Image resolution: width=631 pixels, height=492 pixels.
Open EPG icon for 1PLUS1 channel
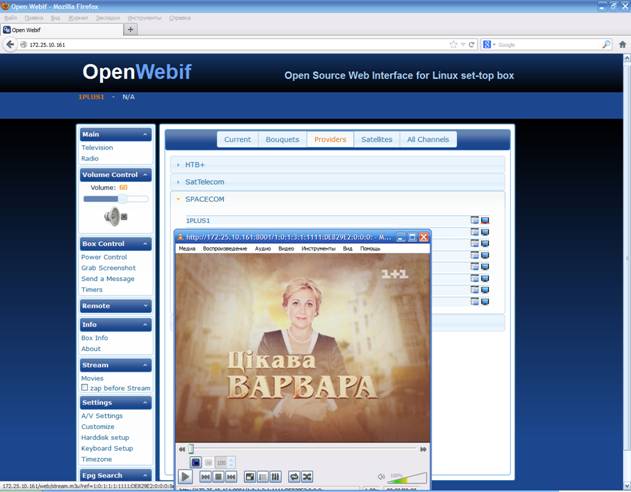(475, 220)
